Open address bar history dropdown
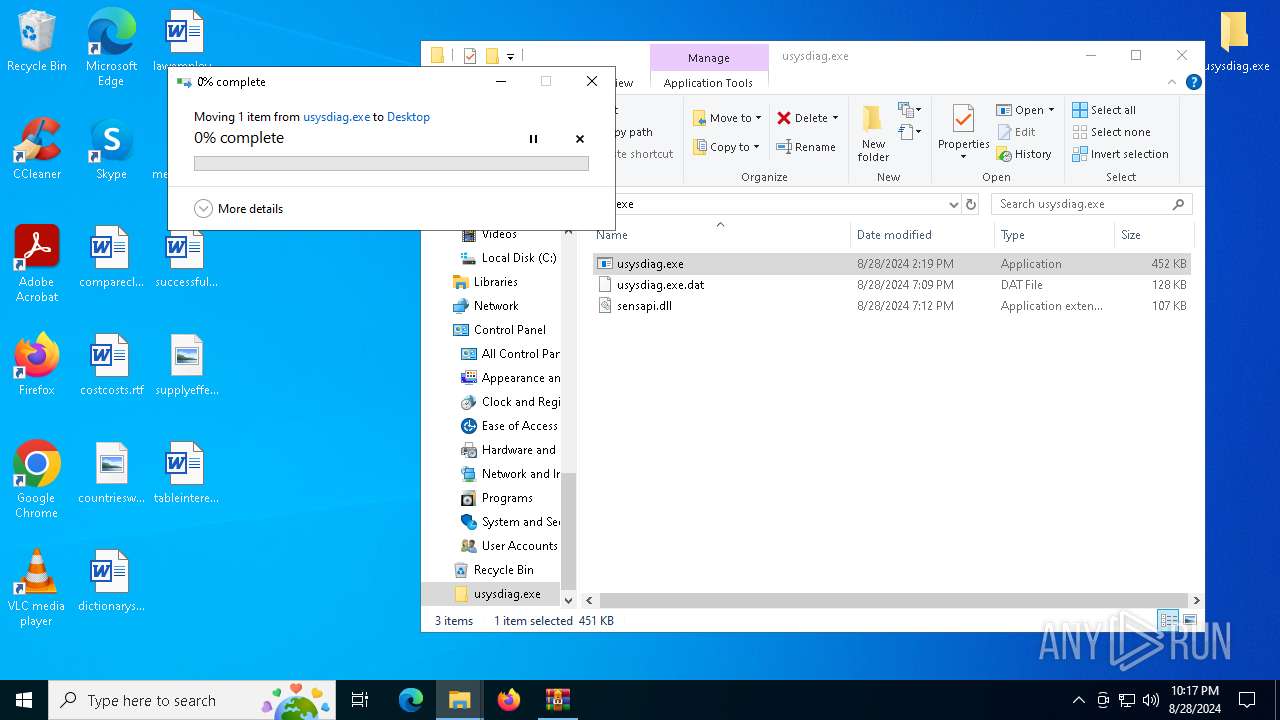 pyautogui.click(x=953, y=204)
